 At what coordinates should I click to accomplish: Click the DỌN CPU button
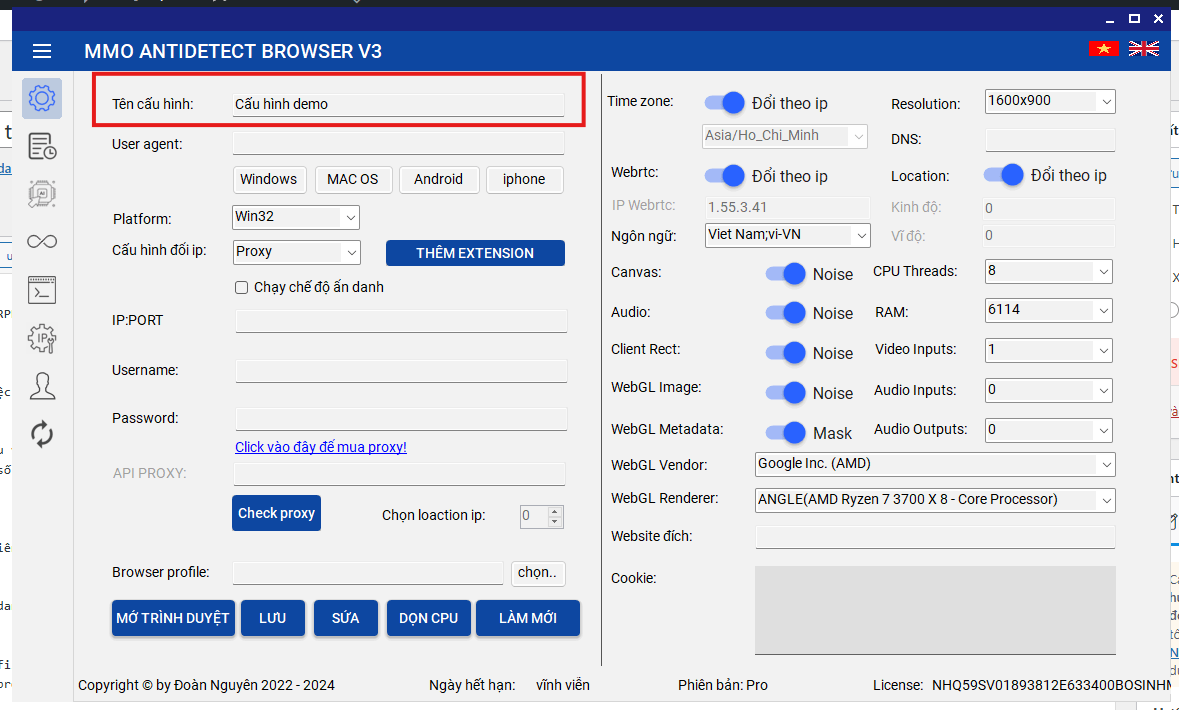coord(429,618)
